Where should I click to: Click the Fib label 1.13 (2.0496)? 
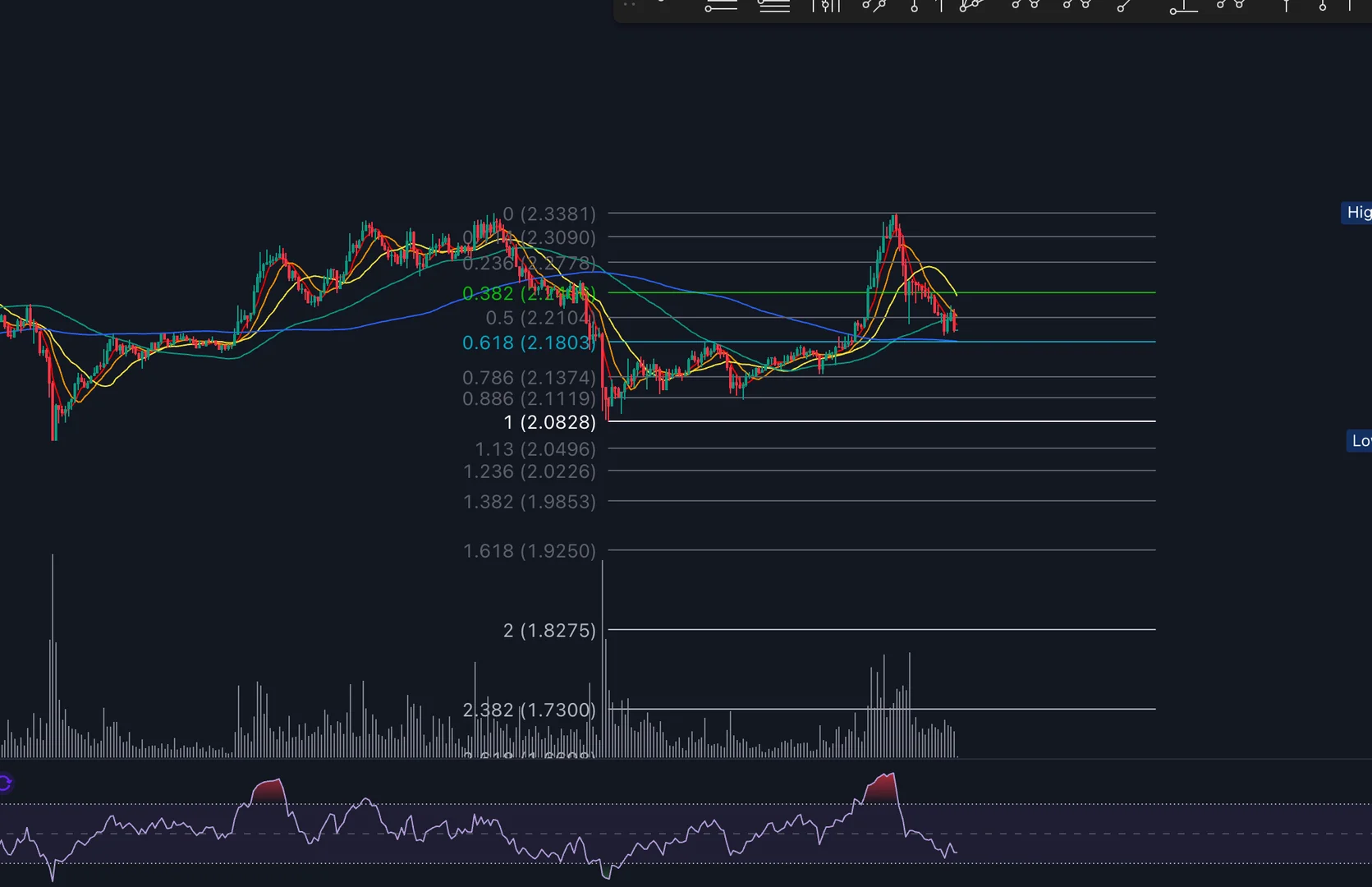click(535, 449)
